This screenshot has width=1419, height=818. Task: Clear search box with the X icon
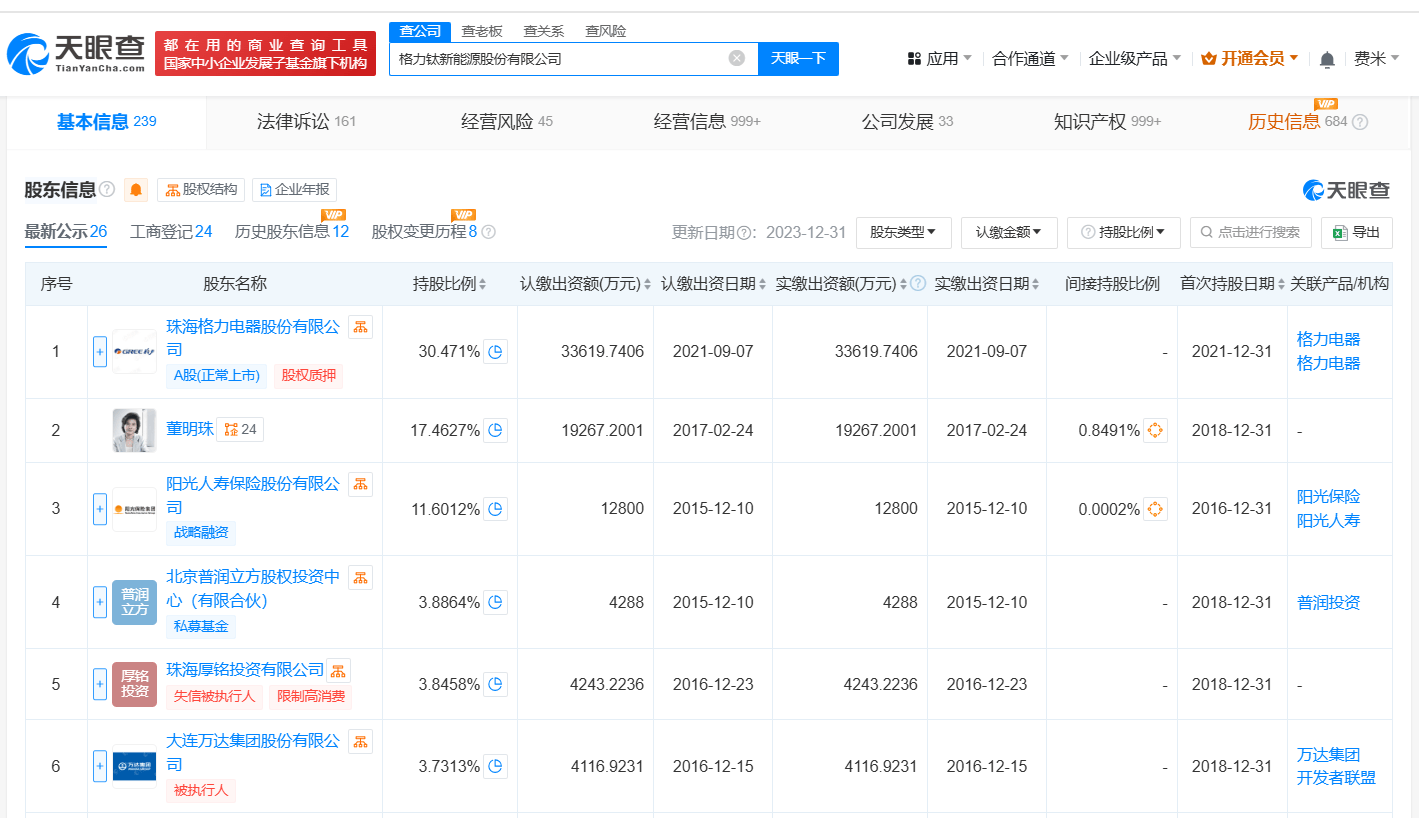(x=737, y=58)
